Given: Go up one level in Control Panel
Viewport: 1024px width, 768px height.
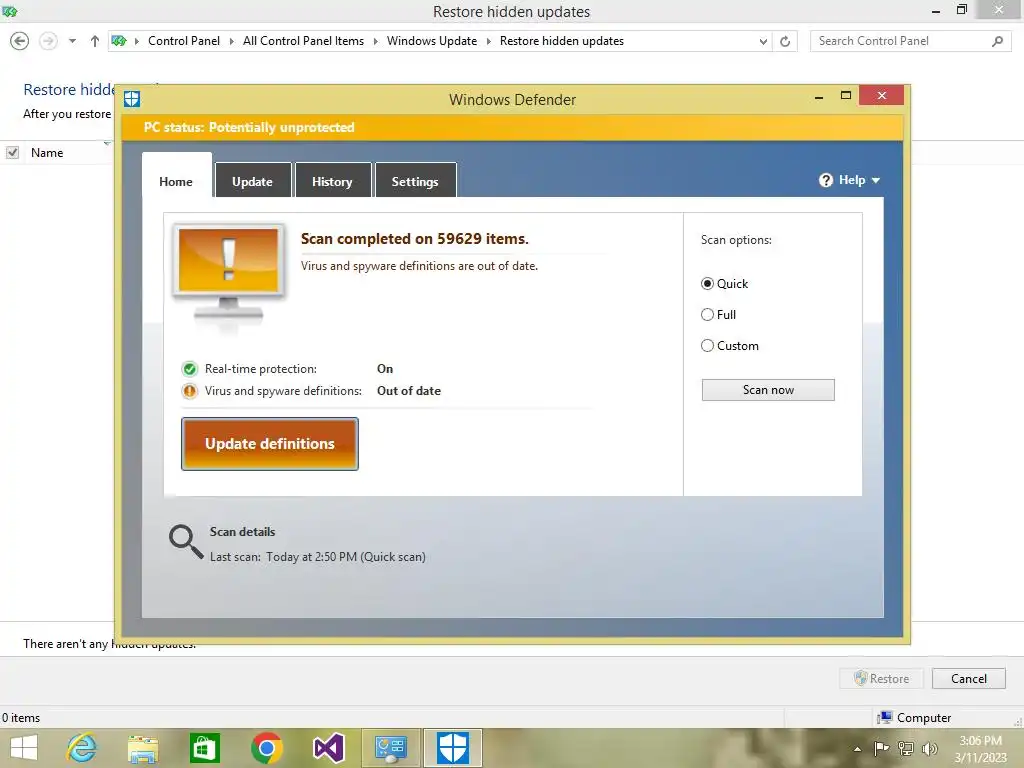Looking at the screenshot, I should pos(95,41).
